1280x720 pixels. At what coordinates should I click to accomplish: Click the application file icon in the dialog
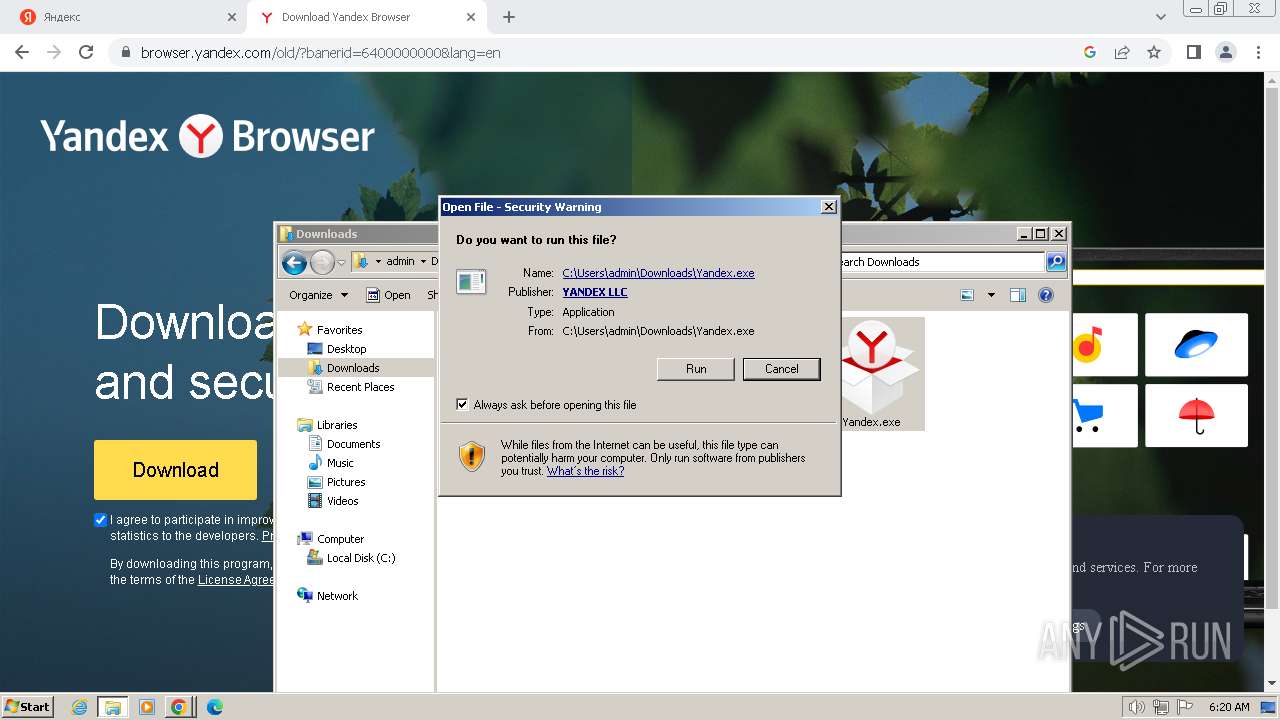click(471, 282)
